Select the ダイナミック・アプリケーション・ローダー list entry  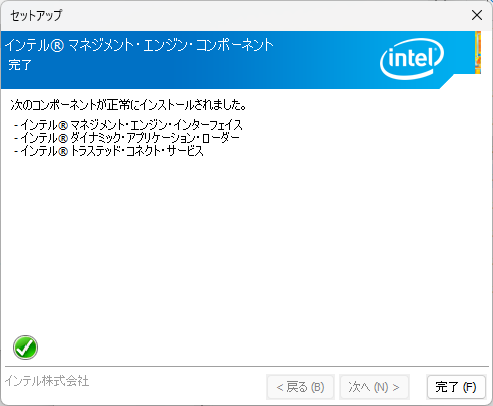tap(127, 138)
